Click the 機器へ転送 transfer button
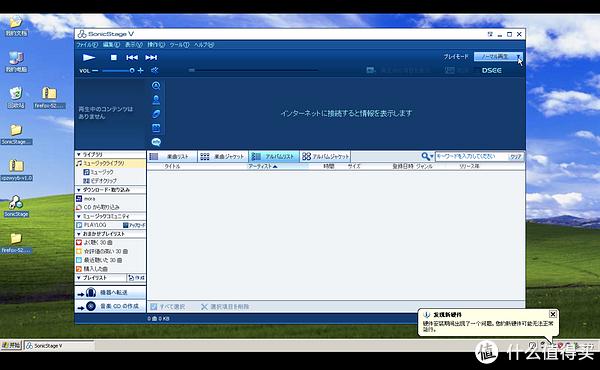The height and width of the screenshot is (370, 600). pos(110,293)
